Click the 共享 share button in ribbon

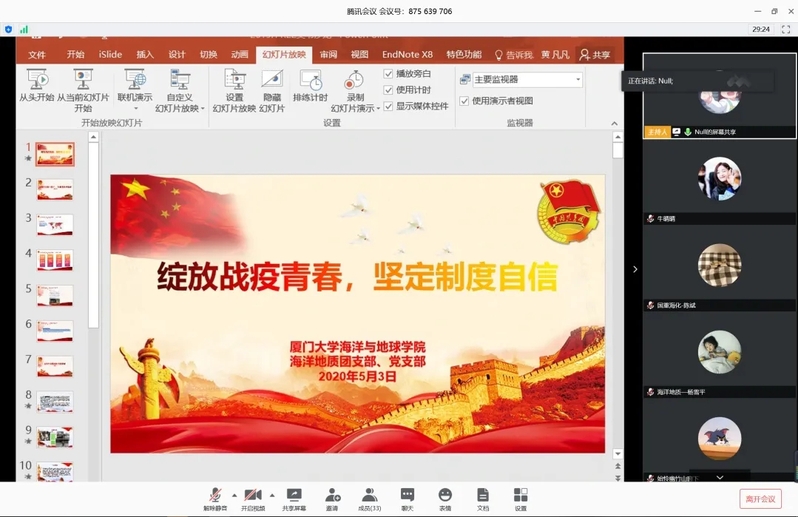[x=595, y=55]
